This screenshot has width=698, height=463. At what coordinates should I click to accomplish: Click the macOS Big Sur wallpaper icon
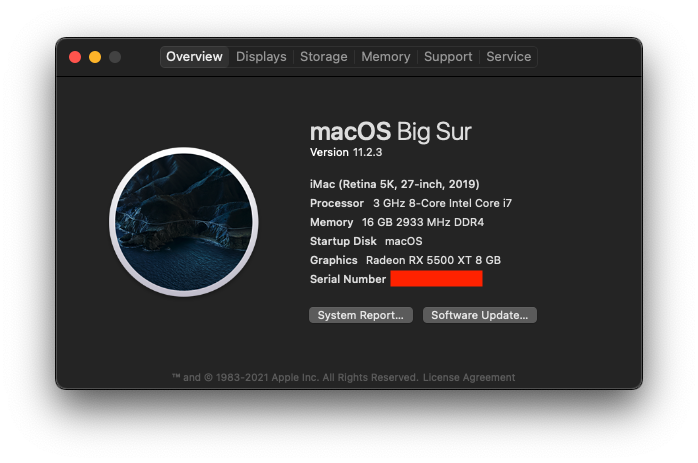(184, 222)
